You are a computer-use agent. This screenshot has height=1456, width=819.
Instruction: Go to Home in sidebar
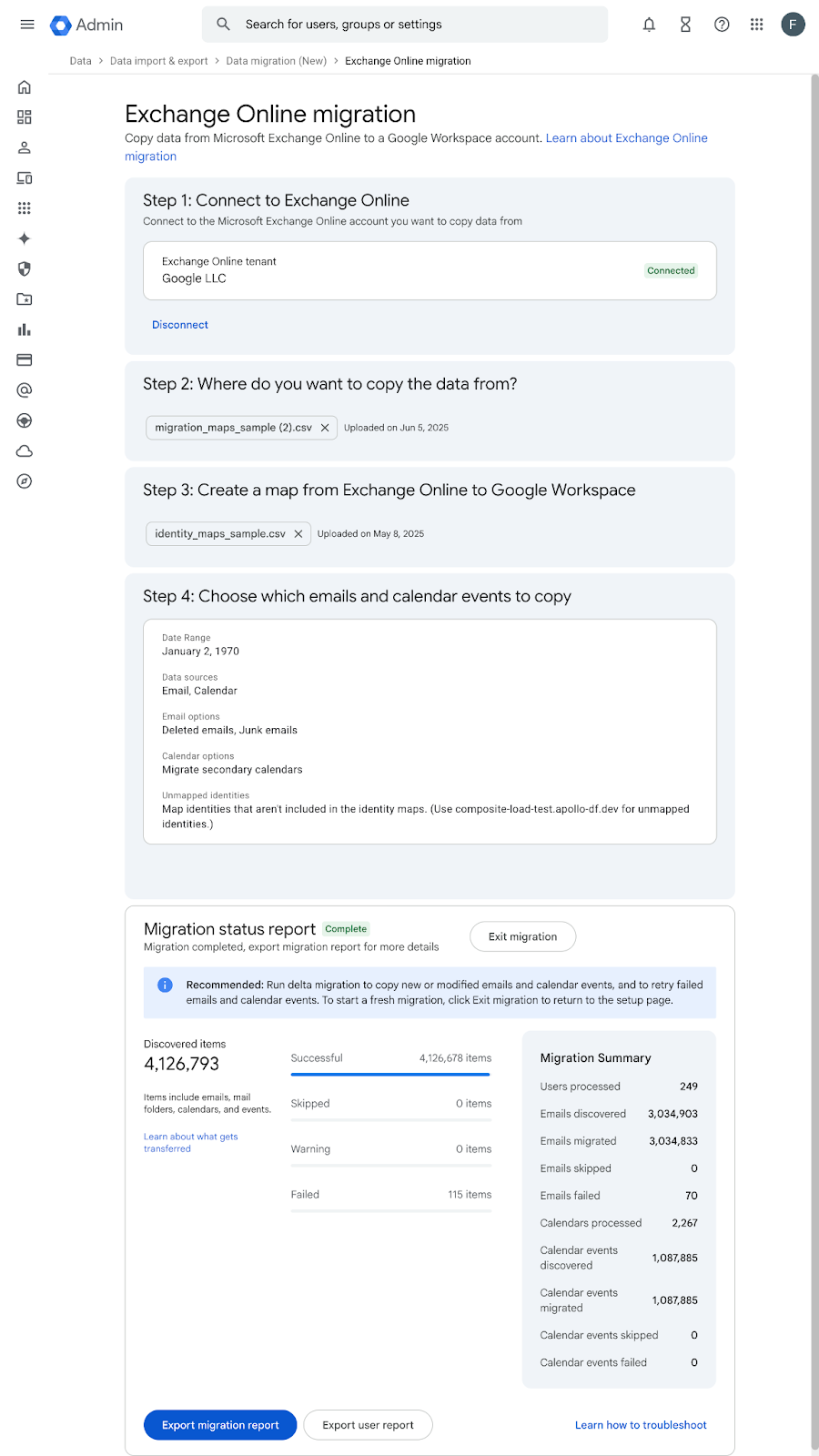(x=25, y=87)
